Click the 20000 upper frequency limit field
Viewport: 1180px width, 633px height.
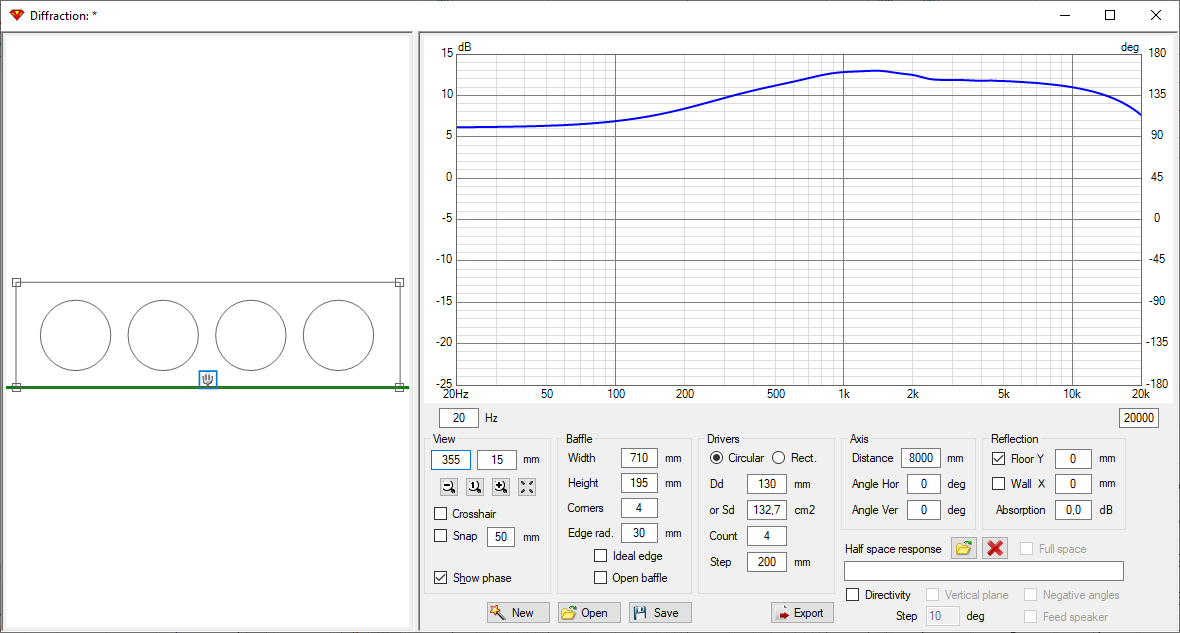click(1138, 418)
